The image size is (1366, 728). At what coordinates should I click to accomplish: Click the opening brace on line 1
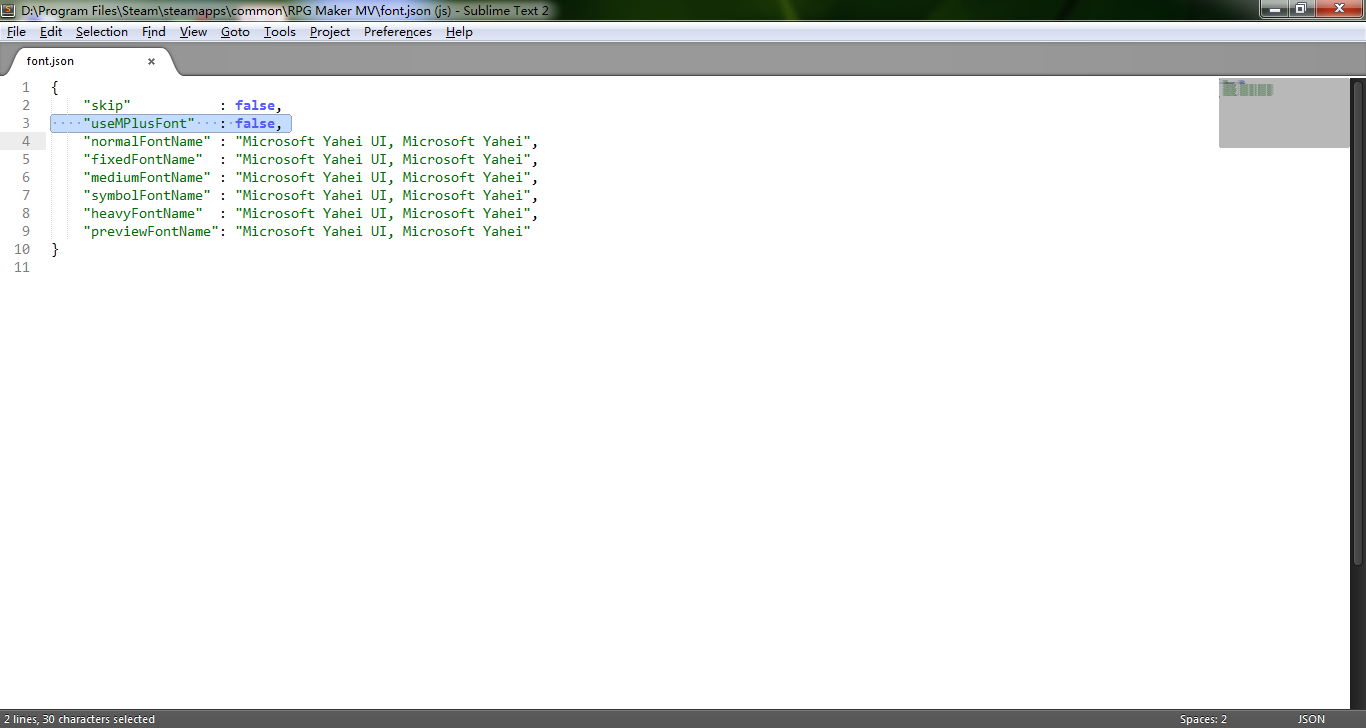(55, 87)
